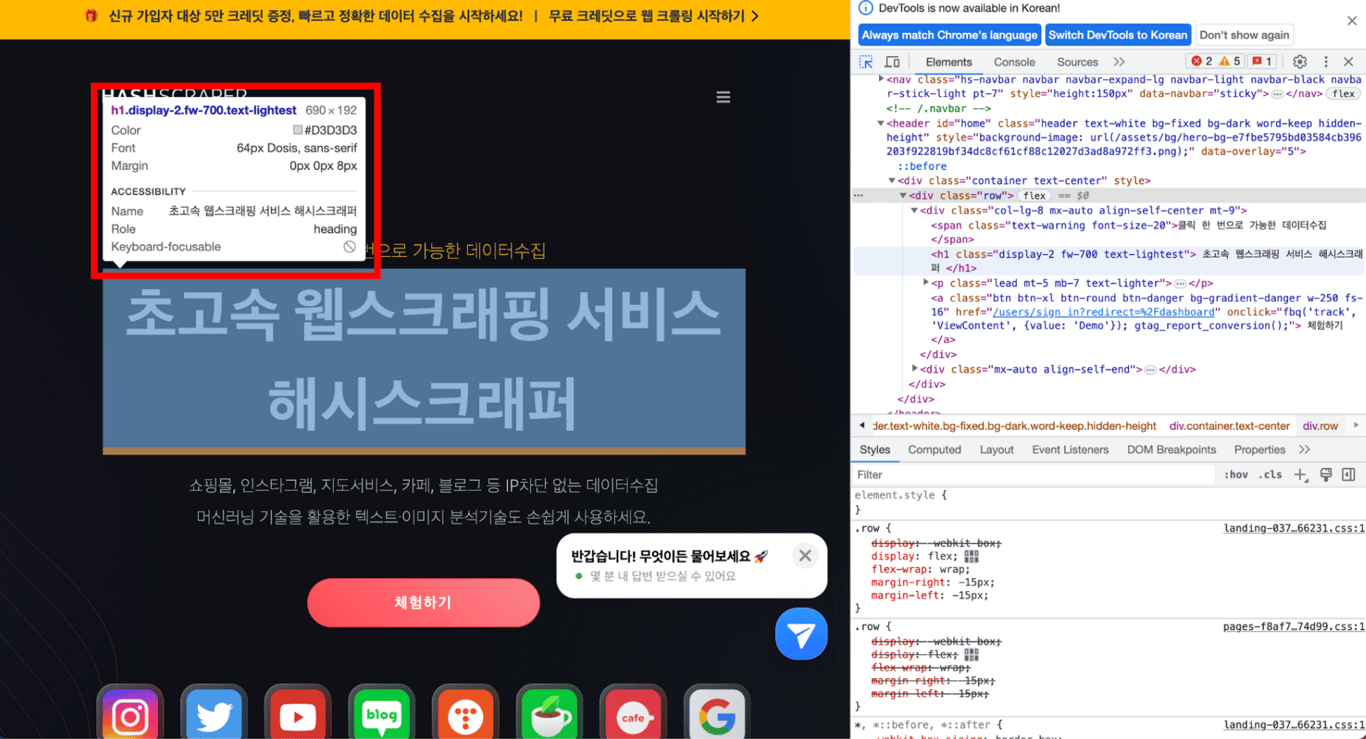Toggle flex badge on the nav element

coord(1343,94)
